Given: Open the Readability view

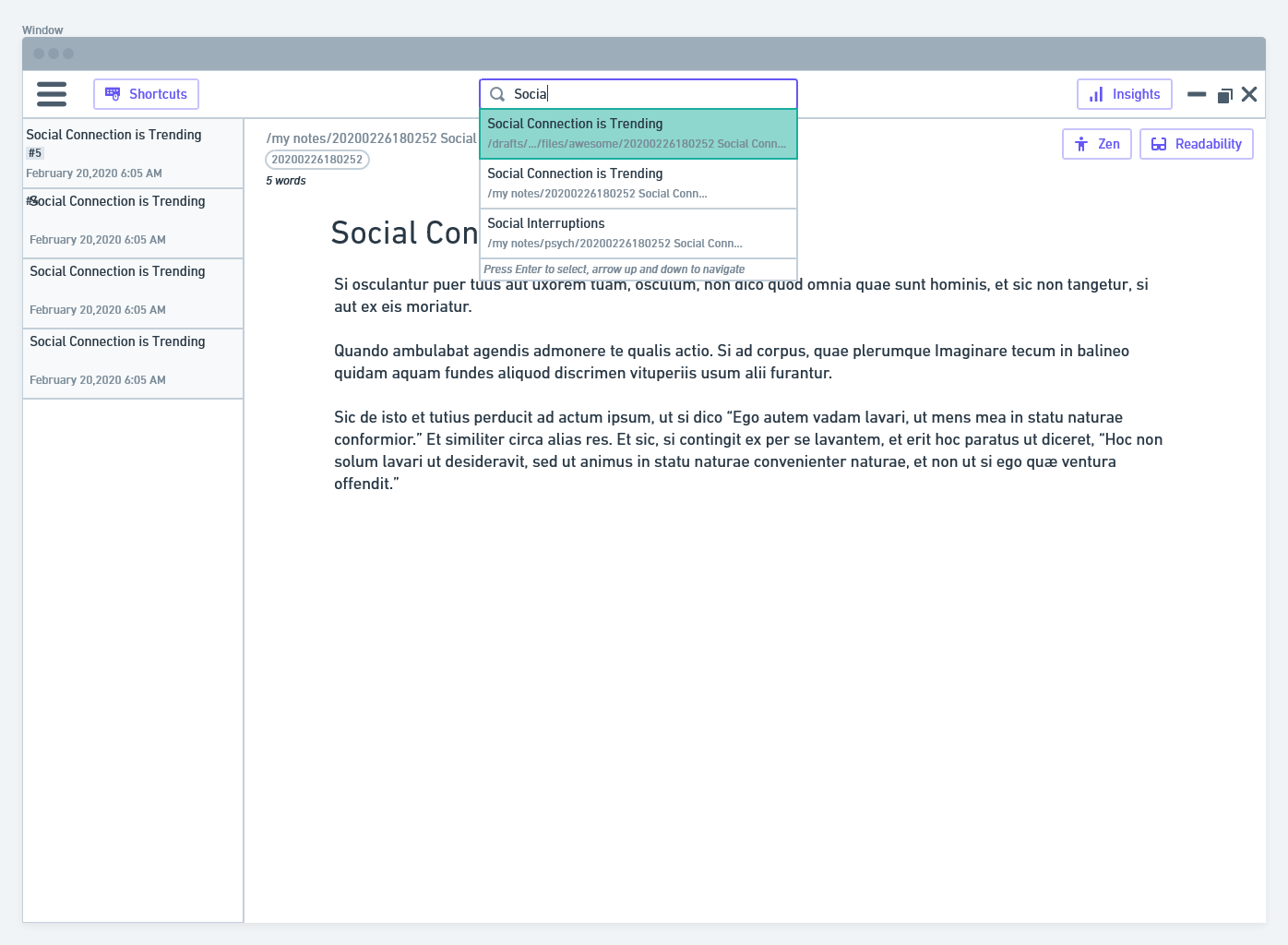Looking at the screenshot, I should 1197,144.
